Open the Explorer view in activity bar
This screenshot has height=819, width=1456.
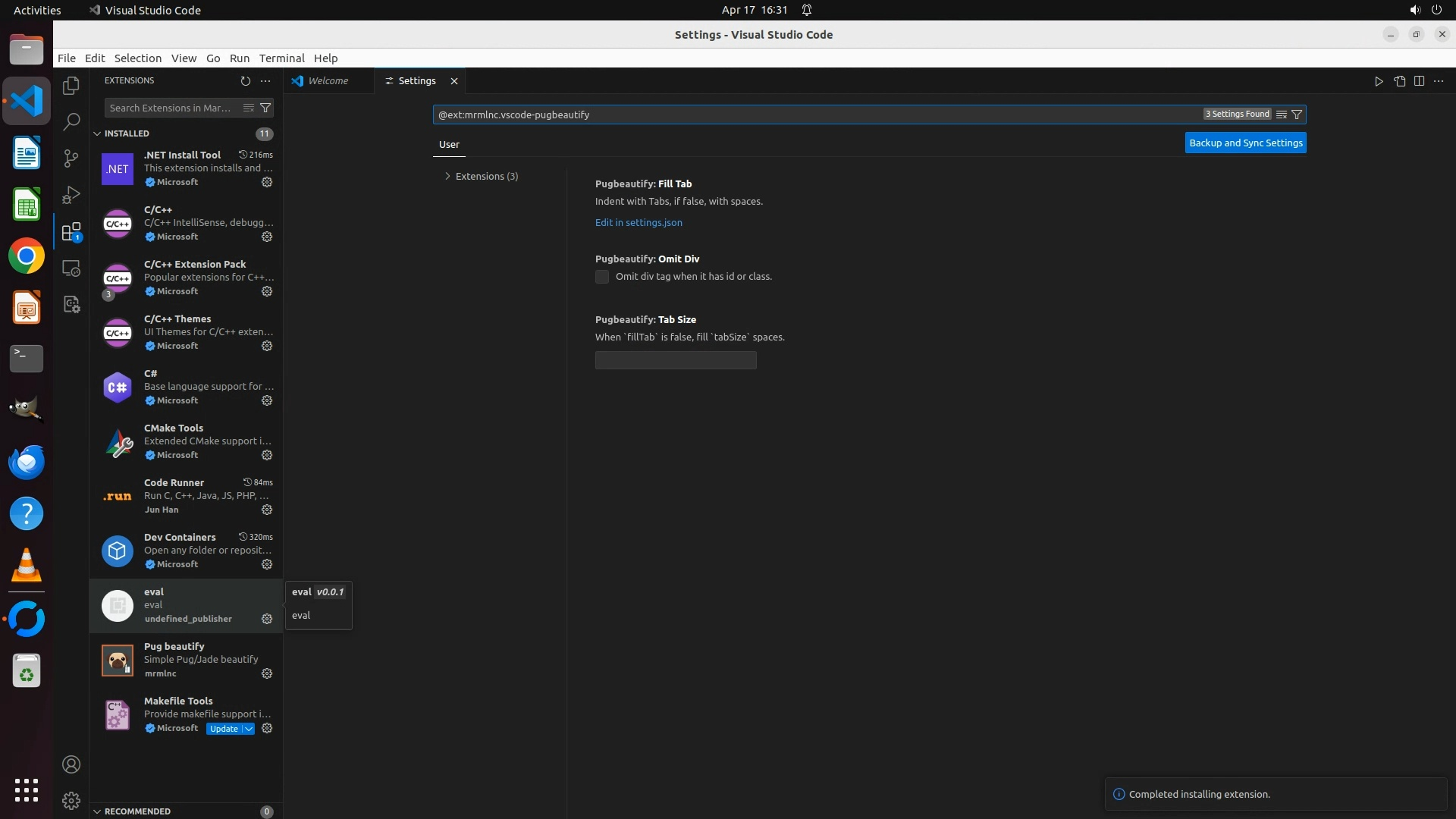point(71,86)
